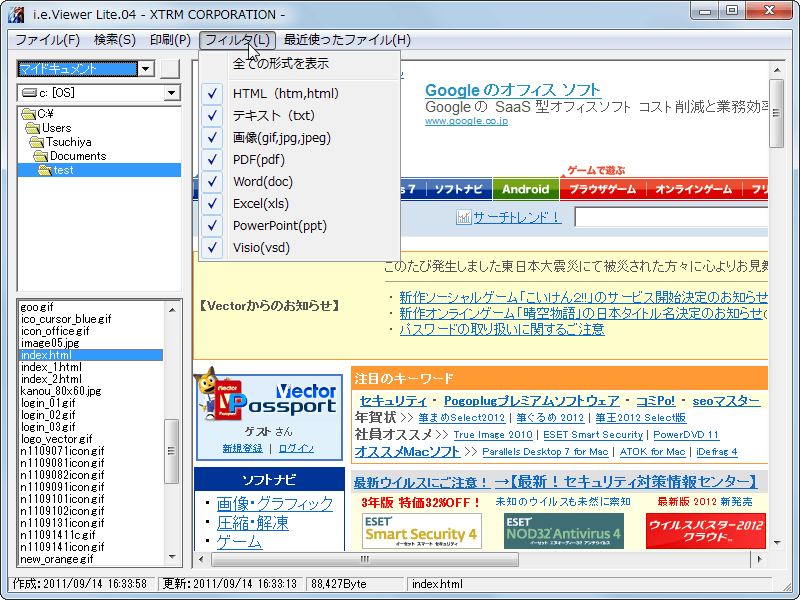
Task: Click web view scroll down arrow
Action: click(x=776, y=543)
